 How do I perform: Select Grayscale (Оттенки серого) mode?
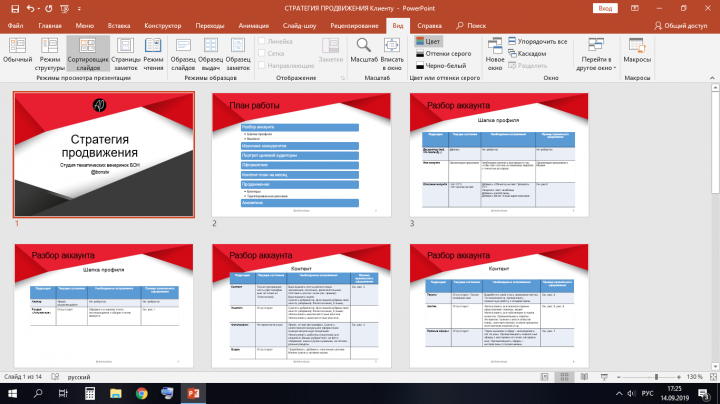point(444,54)
